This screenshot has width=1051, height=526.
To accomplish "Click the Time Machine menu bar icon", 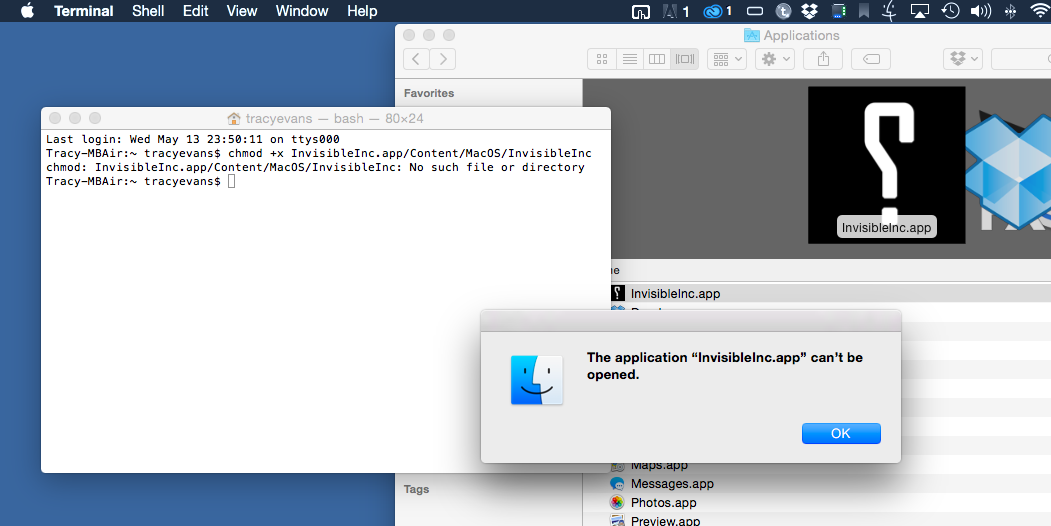I will tap(950, 11).
